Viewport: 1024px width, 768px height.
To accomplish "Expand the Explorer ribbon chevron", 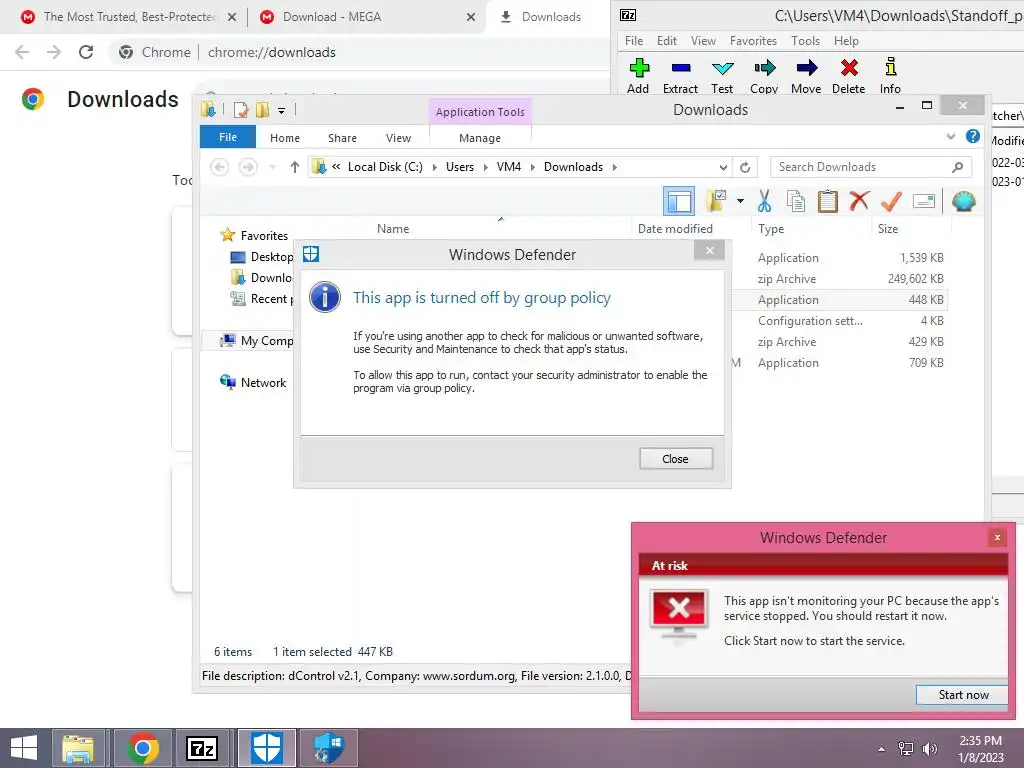I will point(951,136).
